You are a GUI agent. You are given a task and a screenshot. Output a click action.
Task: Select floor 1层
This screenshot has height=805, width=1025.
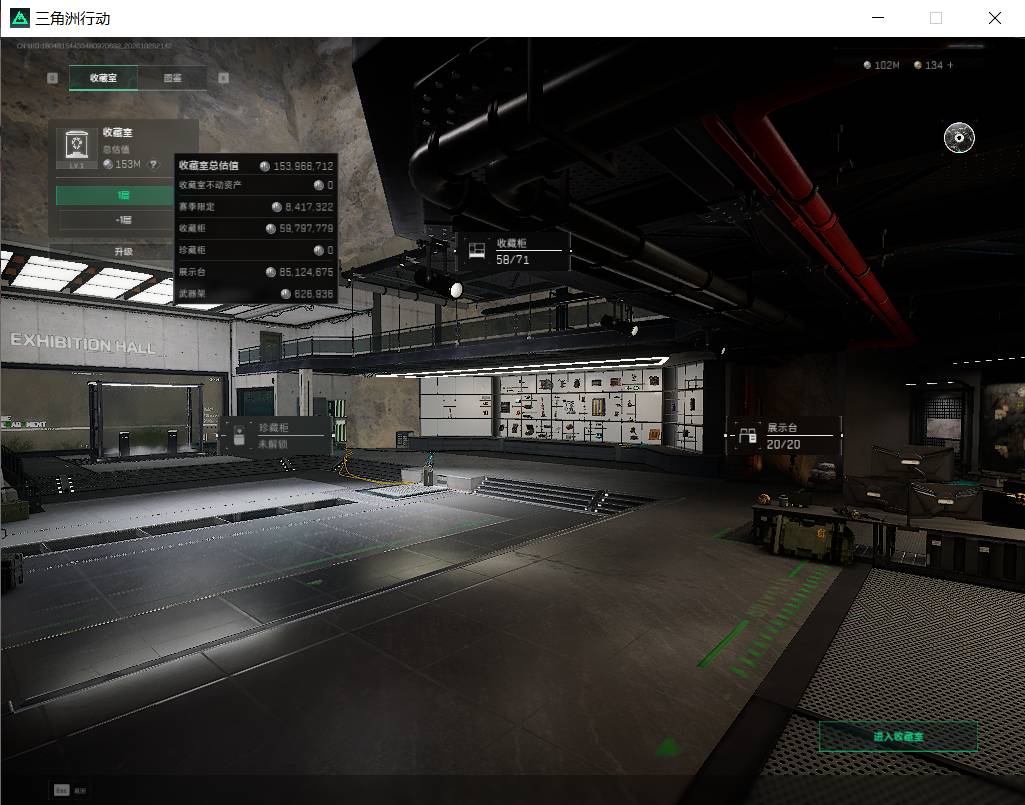(x=115, y=195)
